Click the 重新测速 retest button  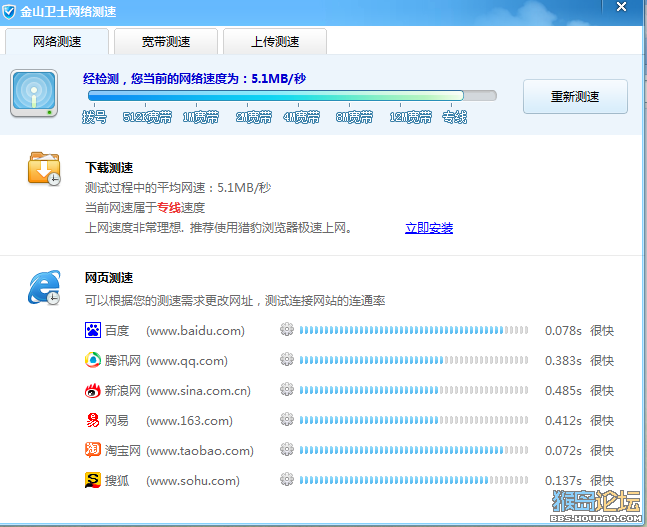click(575, 97)
